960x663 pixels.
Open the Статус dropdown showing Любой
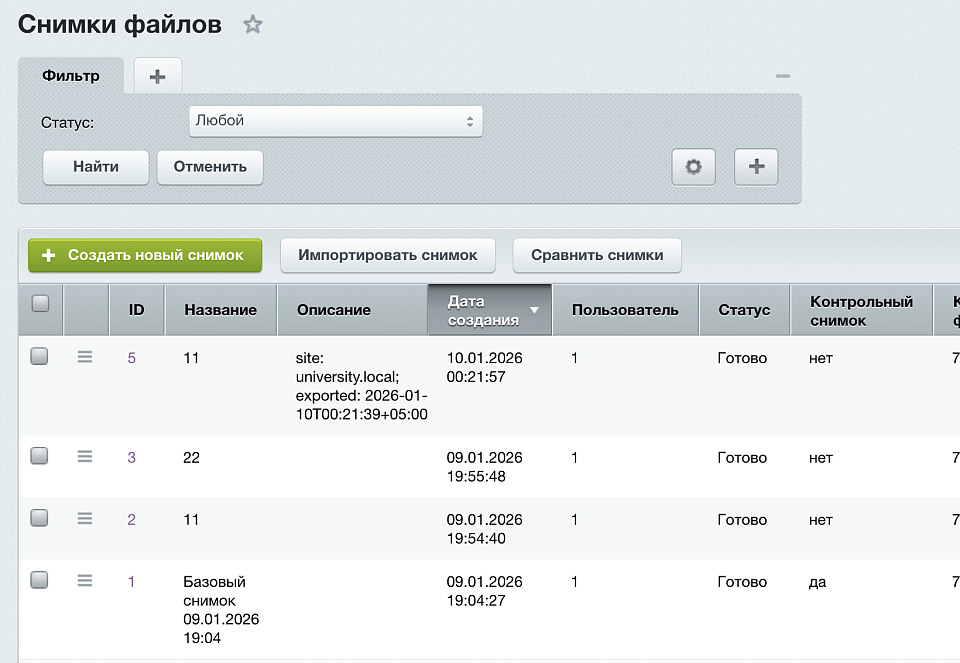pos(336,121)
